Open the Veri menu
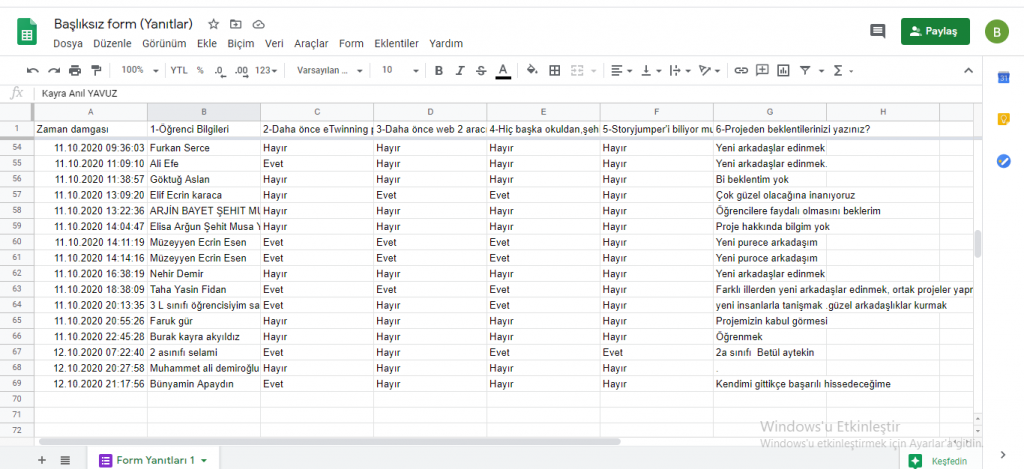This screenshot has height=469, width=1024. (274, 43)
